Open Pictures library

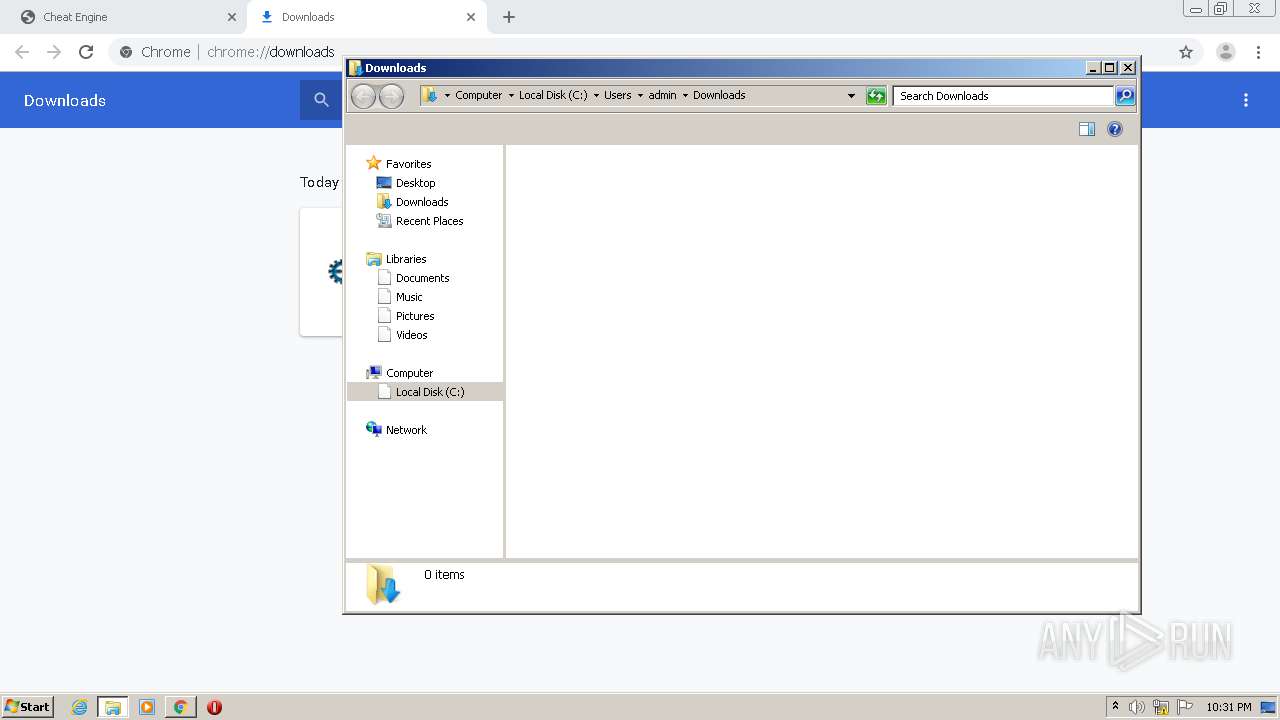tap(415, 316)
